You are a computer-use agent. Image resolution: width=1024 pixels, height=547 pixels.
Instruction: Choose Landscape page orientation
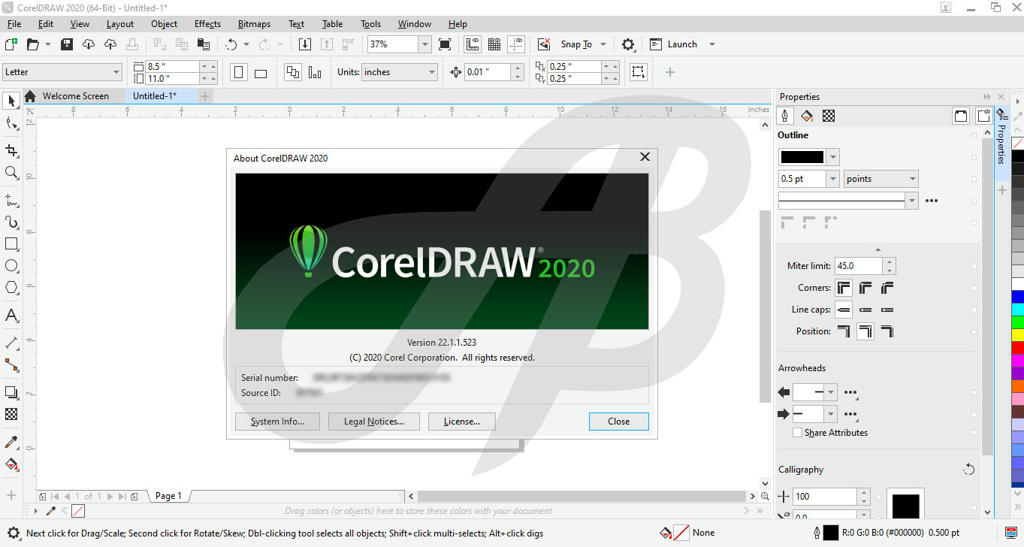[261, 72]
